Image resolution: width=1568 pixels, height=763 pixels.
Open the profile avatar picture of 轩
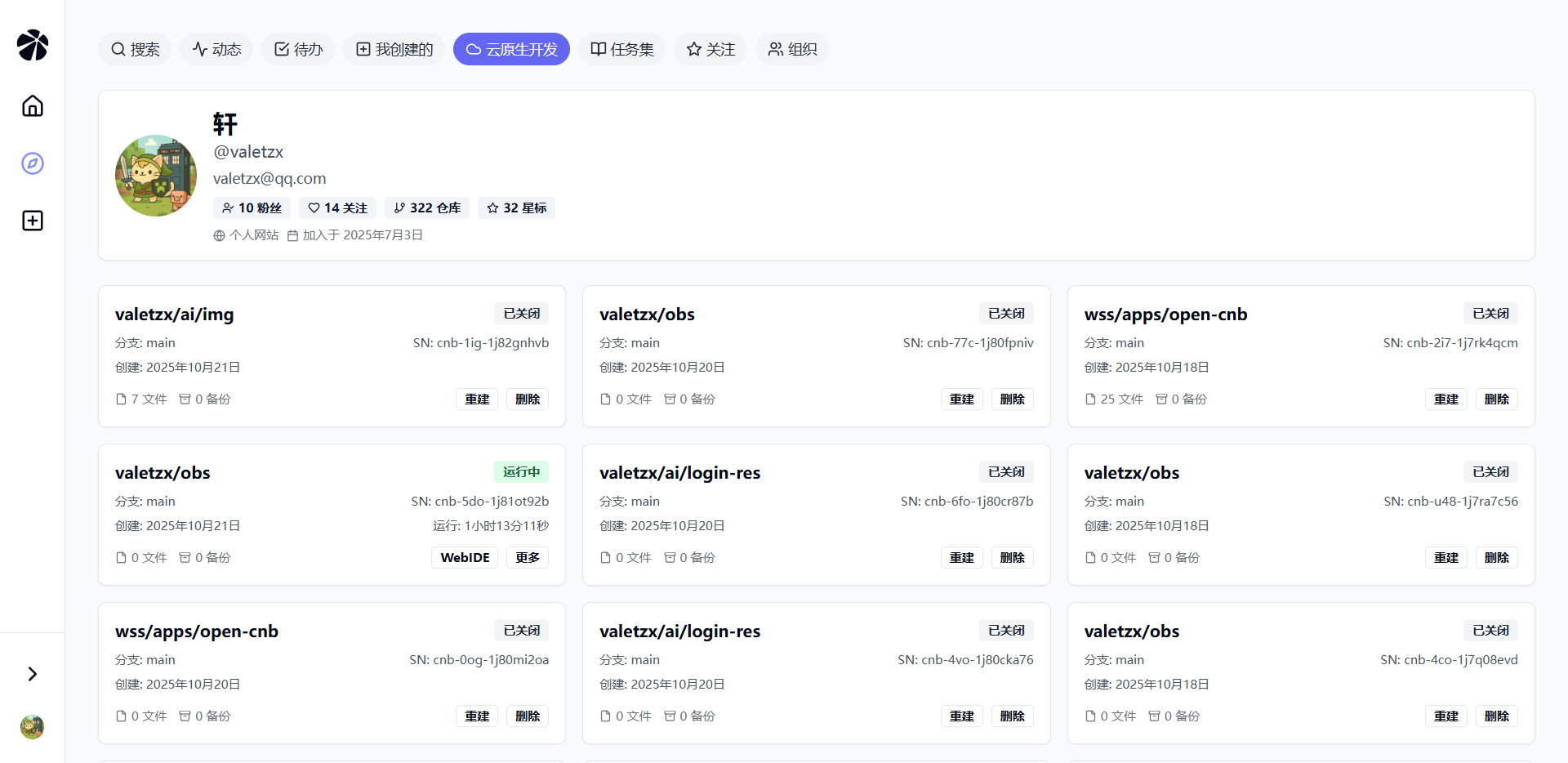(155, 175)
